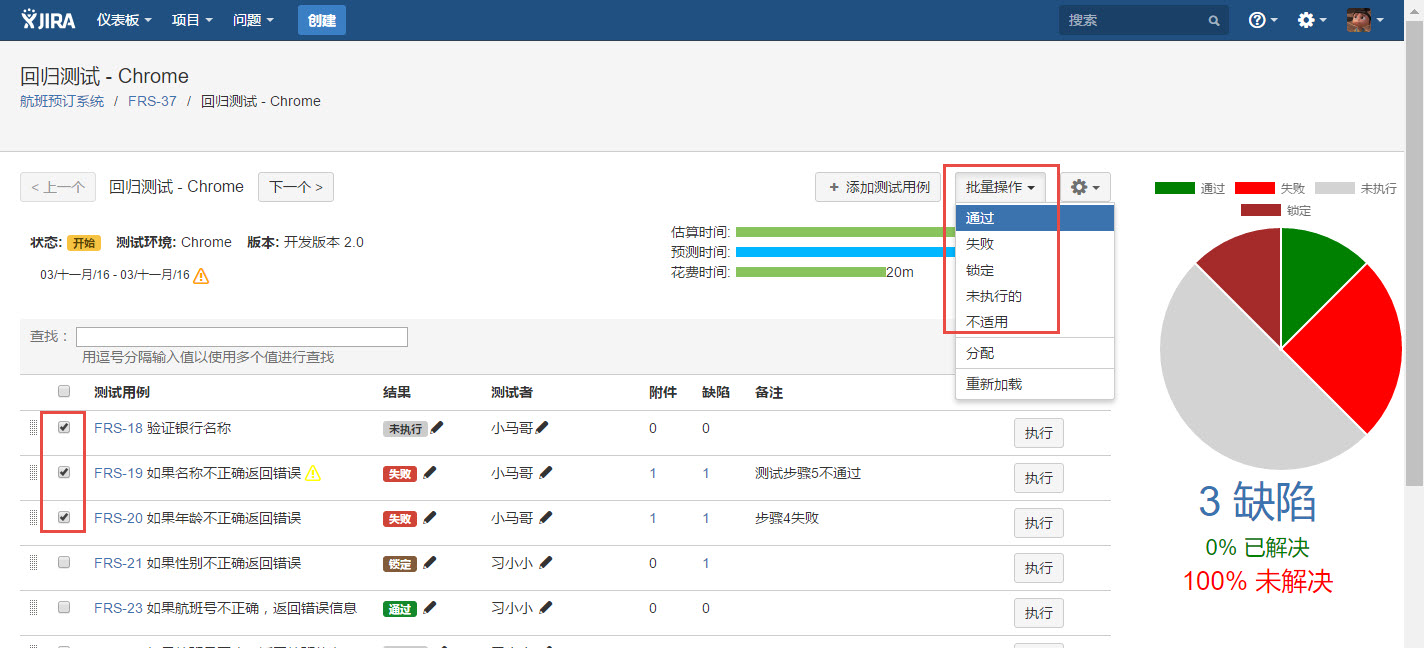
Task: Select 不适用 in the batch menu
Action: 1035,322
